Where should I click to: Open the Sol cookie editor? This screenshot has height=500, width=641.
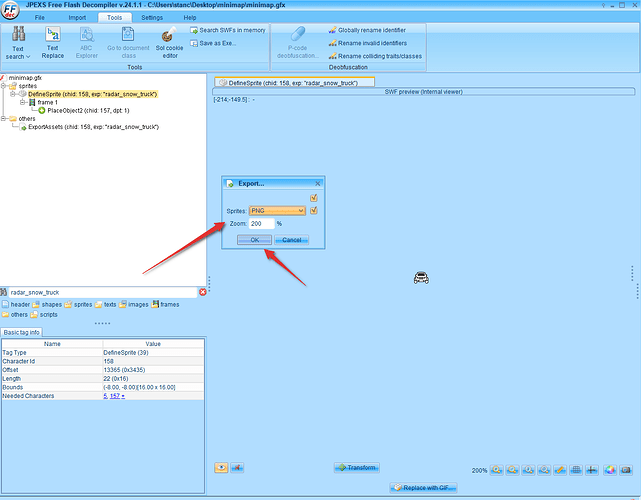pyautogui.click(x=167, y=42)
